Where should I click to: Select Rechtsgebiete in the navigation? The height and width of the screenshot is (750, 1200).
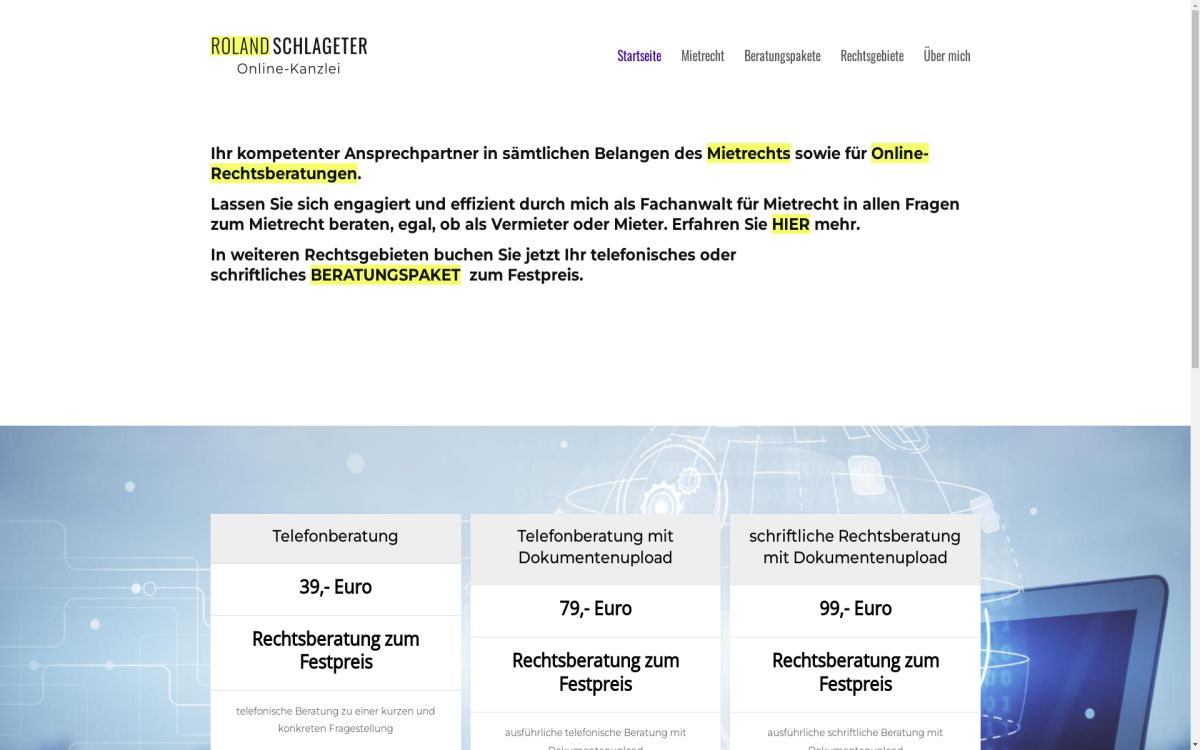(872, 56)
